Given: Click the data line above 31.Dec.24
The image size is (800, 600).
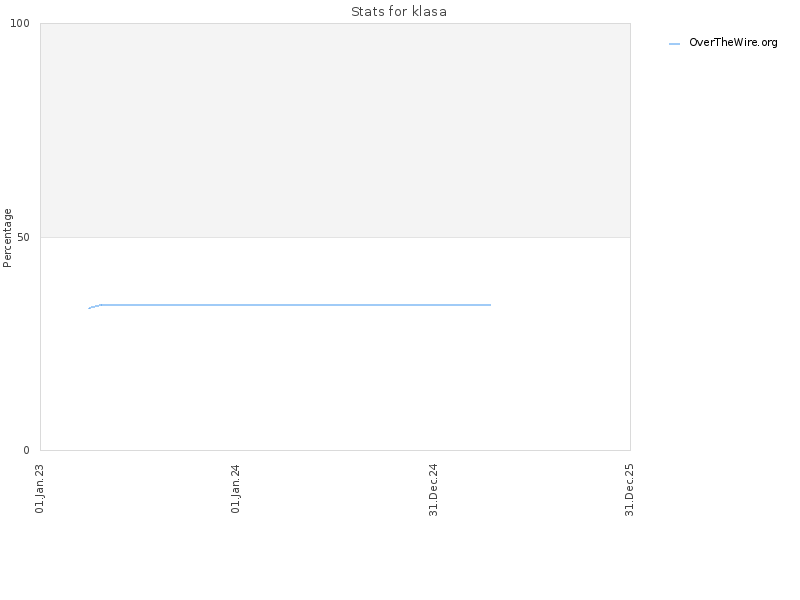Looking at the screenshot, I should (x=433, y=305).
